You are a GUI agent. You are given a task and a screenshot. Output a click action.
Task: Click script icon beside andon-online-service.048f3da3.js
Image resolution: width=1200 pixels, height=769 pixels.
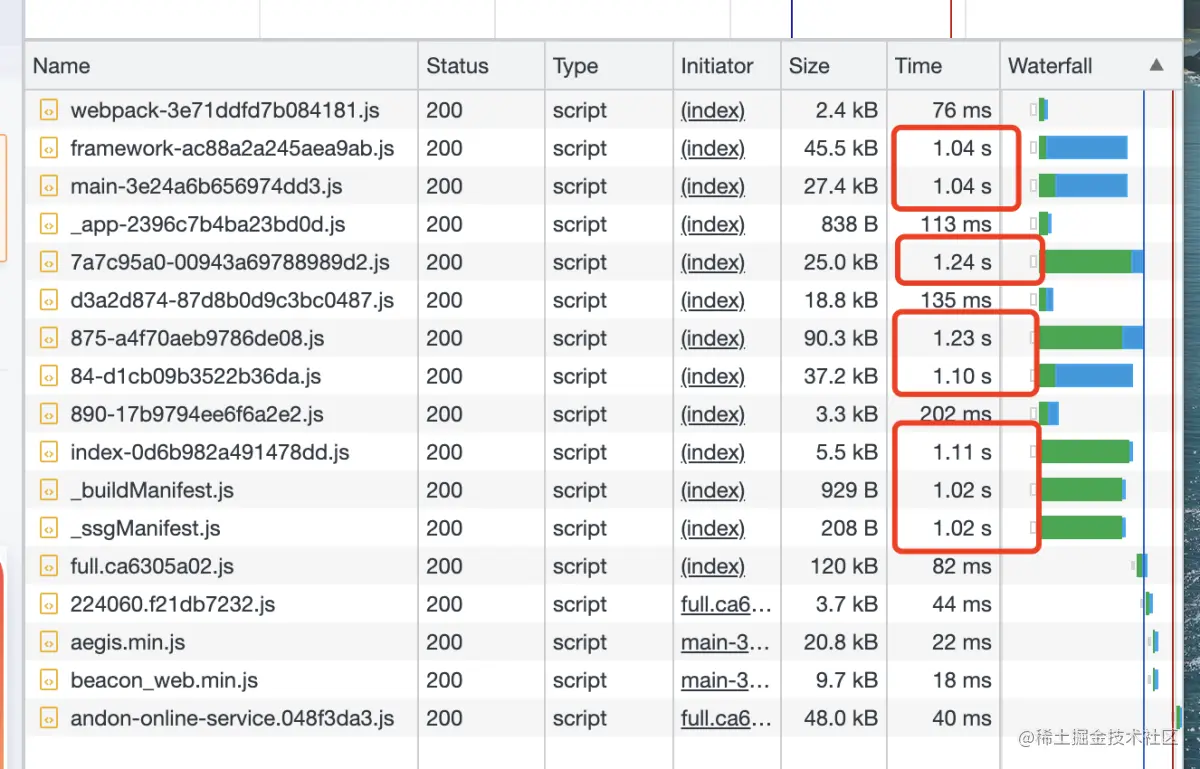[x=48, y=718]
